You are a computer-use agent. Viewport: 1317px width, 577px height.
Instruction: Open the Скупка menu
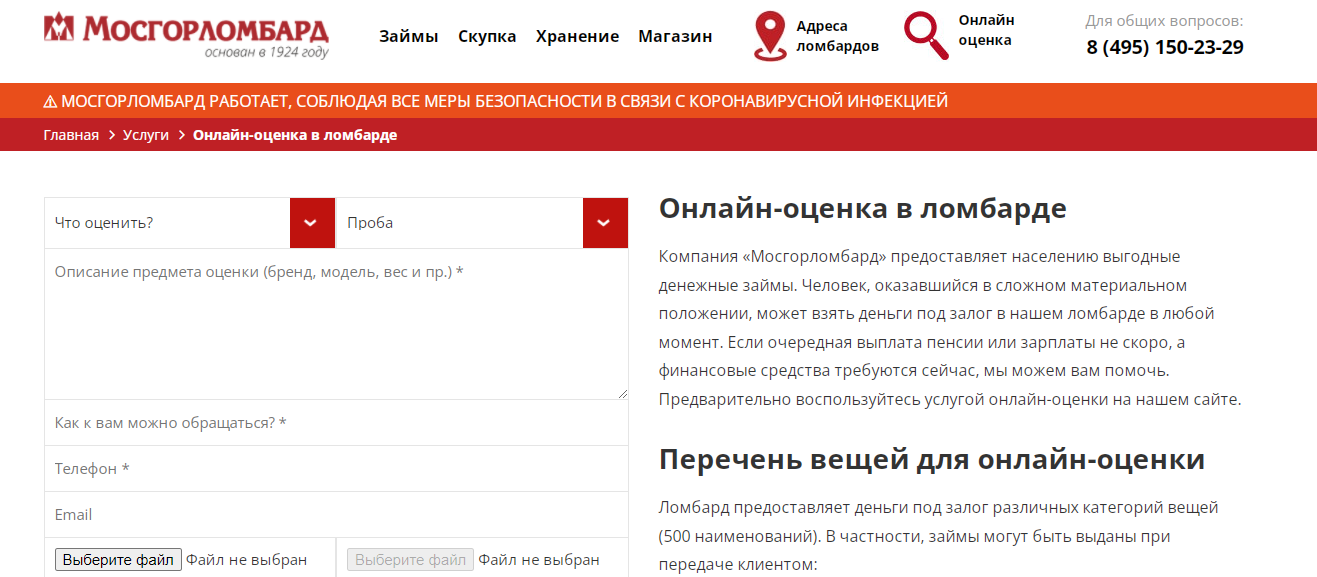pyautogui.click(x=487, y=36)
